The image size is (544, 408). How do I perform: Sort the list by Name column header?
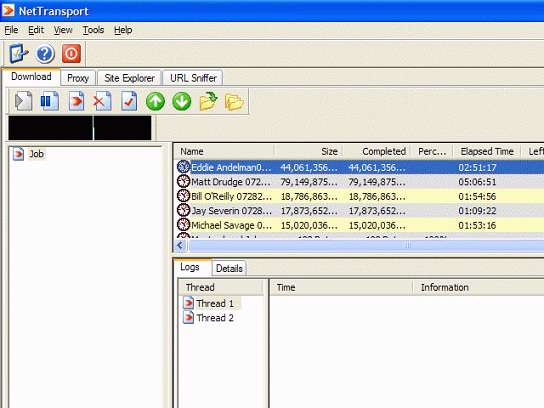(224, 151)
